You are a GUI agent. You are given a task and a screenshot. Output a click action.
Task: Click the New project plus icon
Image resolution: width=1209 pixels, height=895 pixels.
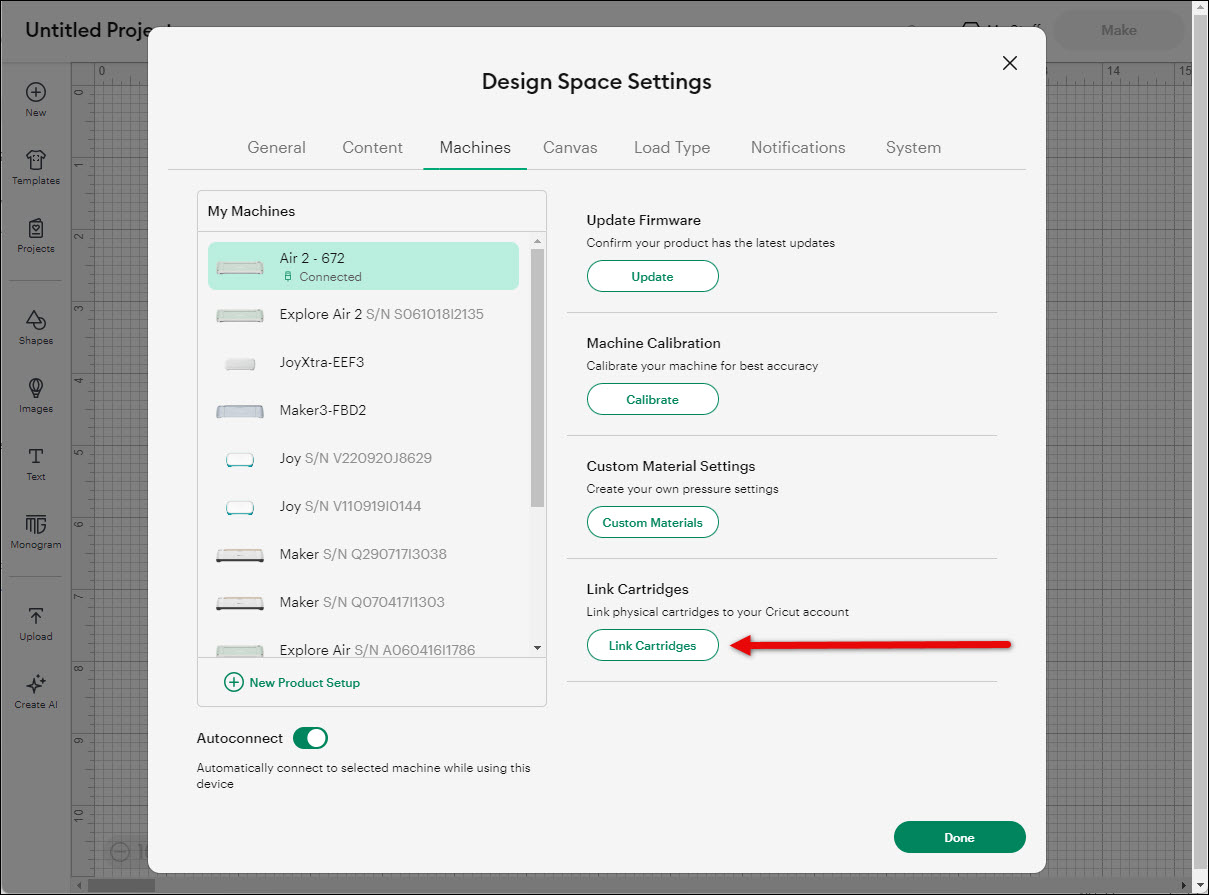(36, 93)
